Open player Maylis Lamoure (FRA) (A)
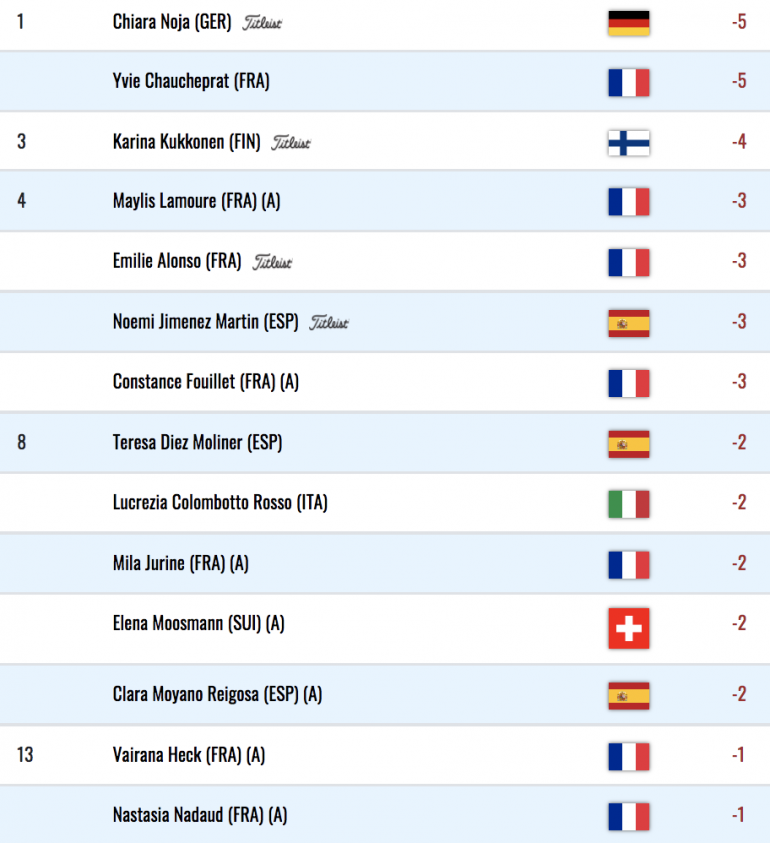Screen dimensions: 770x843 [197, 201]
